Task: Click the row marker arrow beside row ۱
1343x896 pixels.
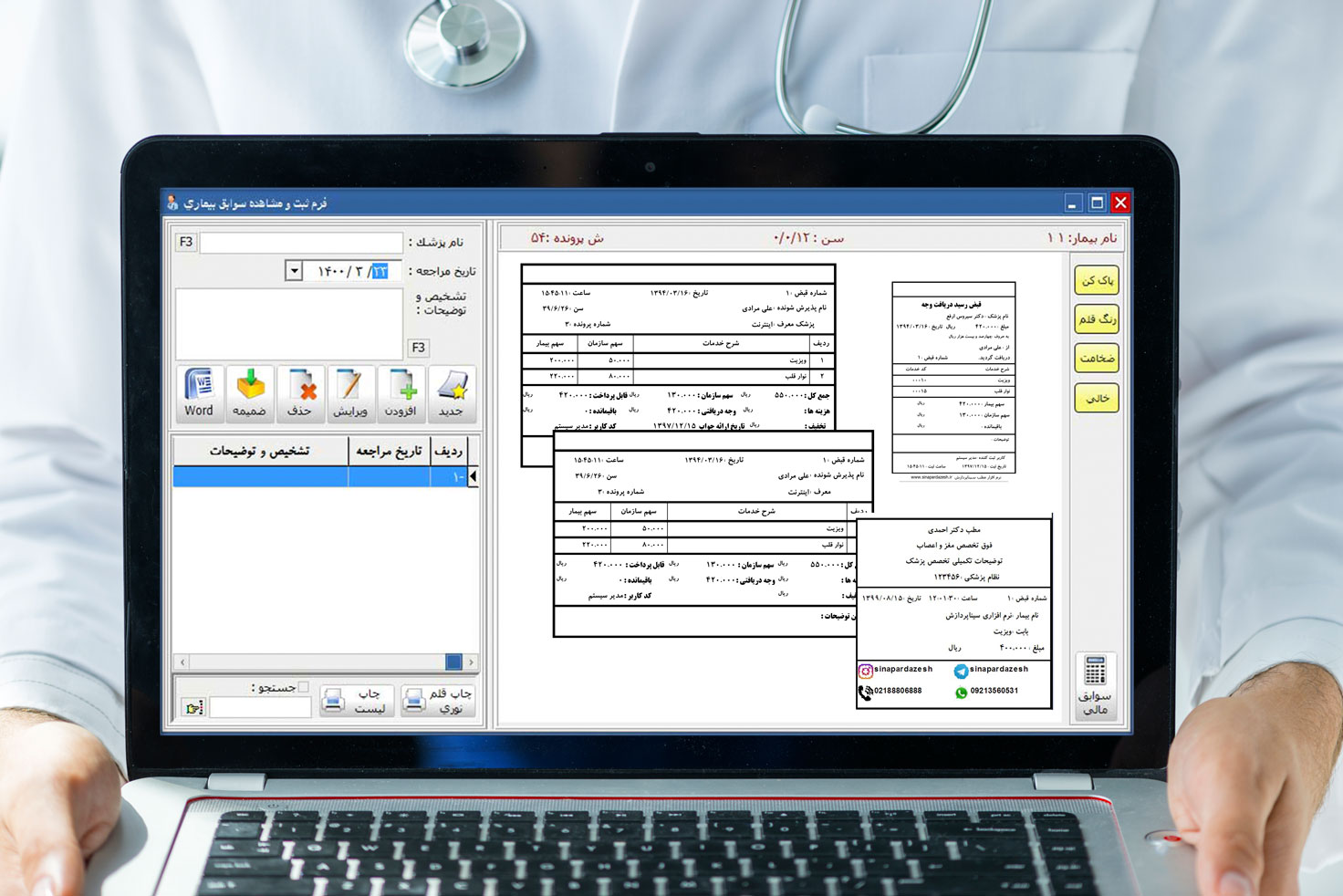Action: tap(473, 476)
